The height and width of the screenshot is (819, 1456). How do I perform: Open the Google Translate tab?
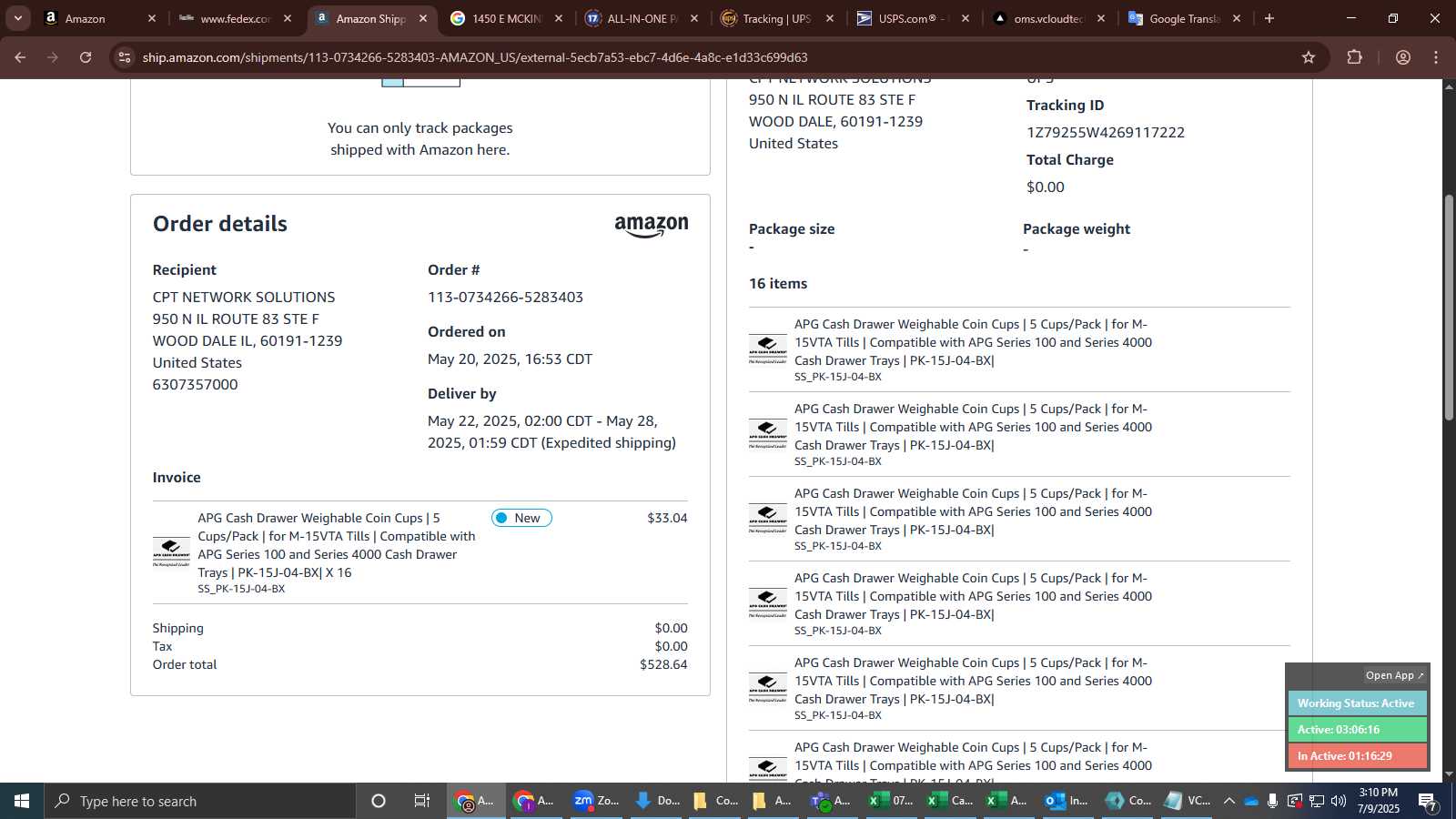pos(1185,18)
